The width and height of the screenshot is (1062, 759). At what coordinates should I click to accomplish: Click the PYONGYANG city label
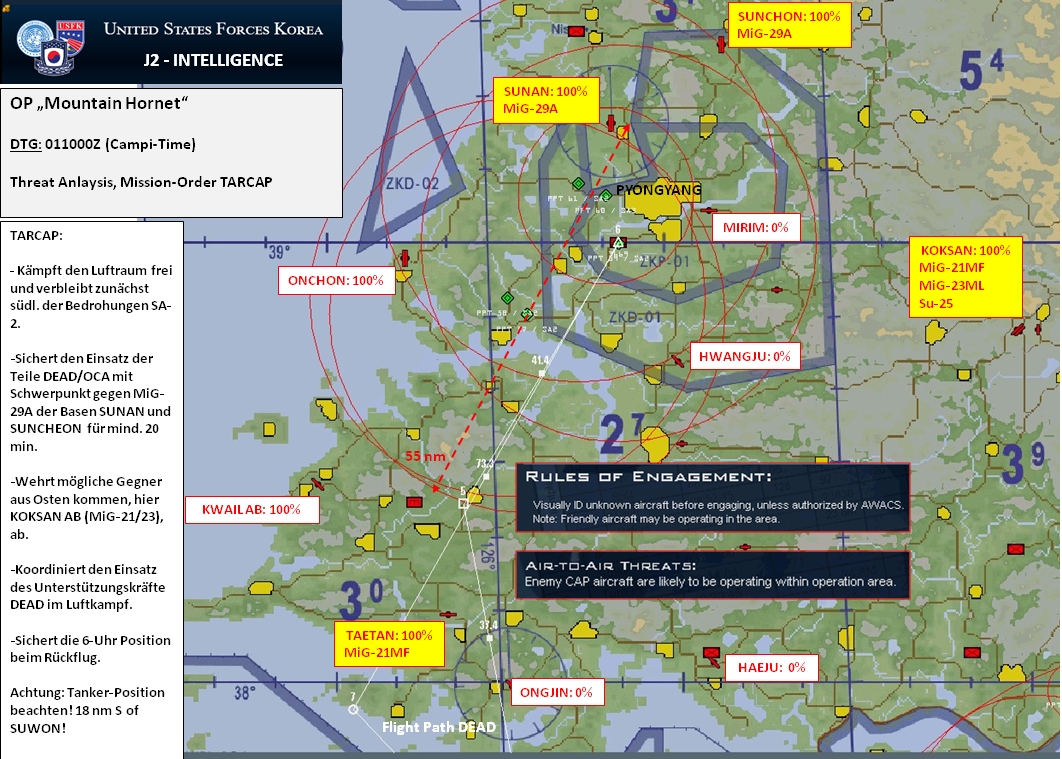[x=658, y=190]
